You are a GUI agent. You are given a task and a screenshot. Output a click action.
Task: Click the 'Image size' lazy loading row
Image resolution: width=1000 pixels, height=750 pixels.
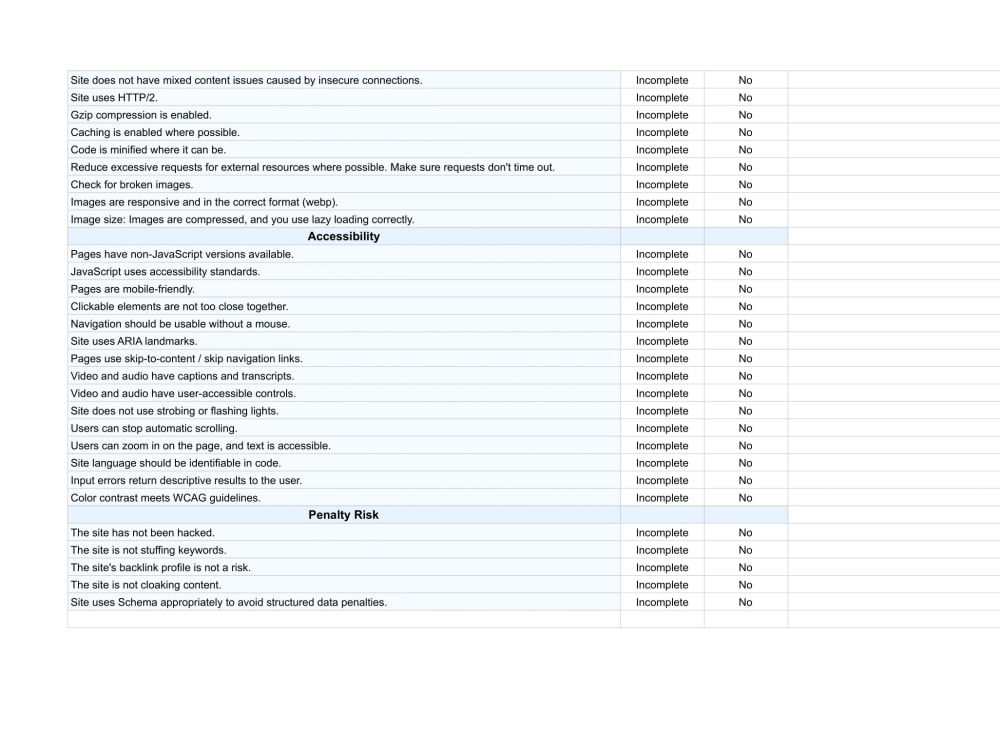coord(344,219)
